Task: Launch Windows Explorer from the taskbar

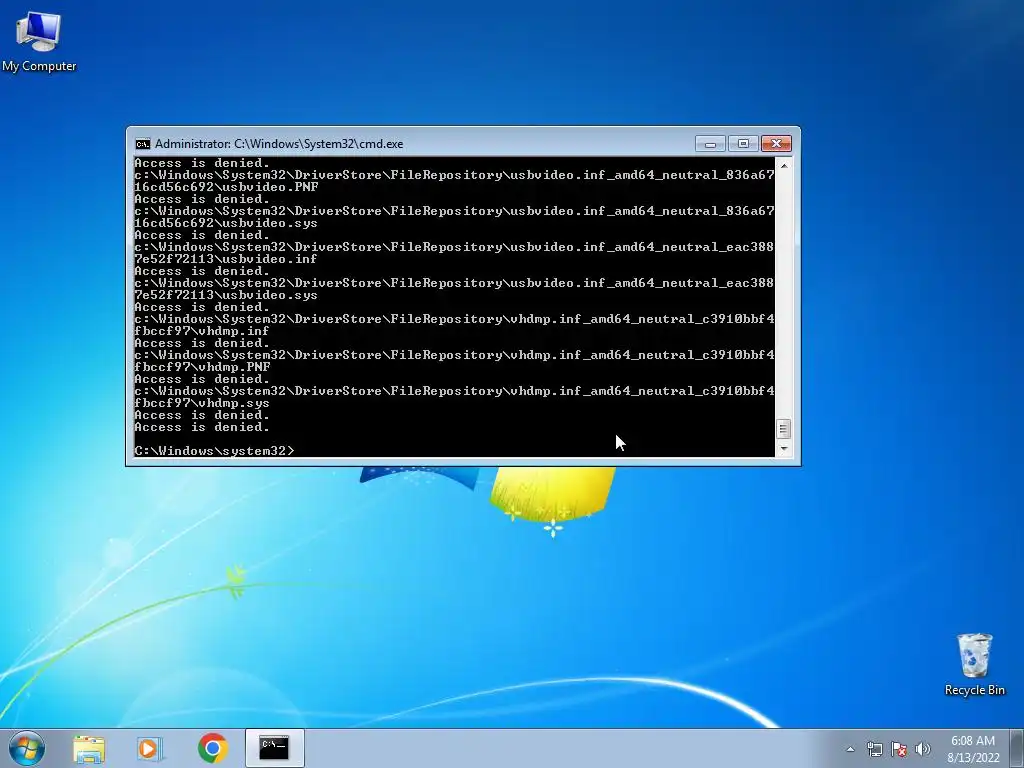Action: click(89, 748)
